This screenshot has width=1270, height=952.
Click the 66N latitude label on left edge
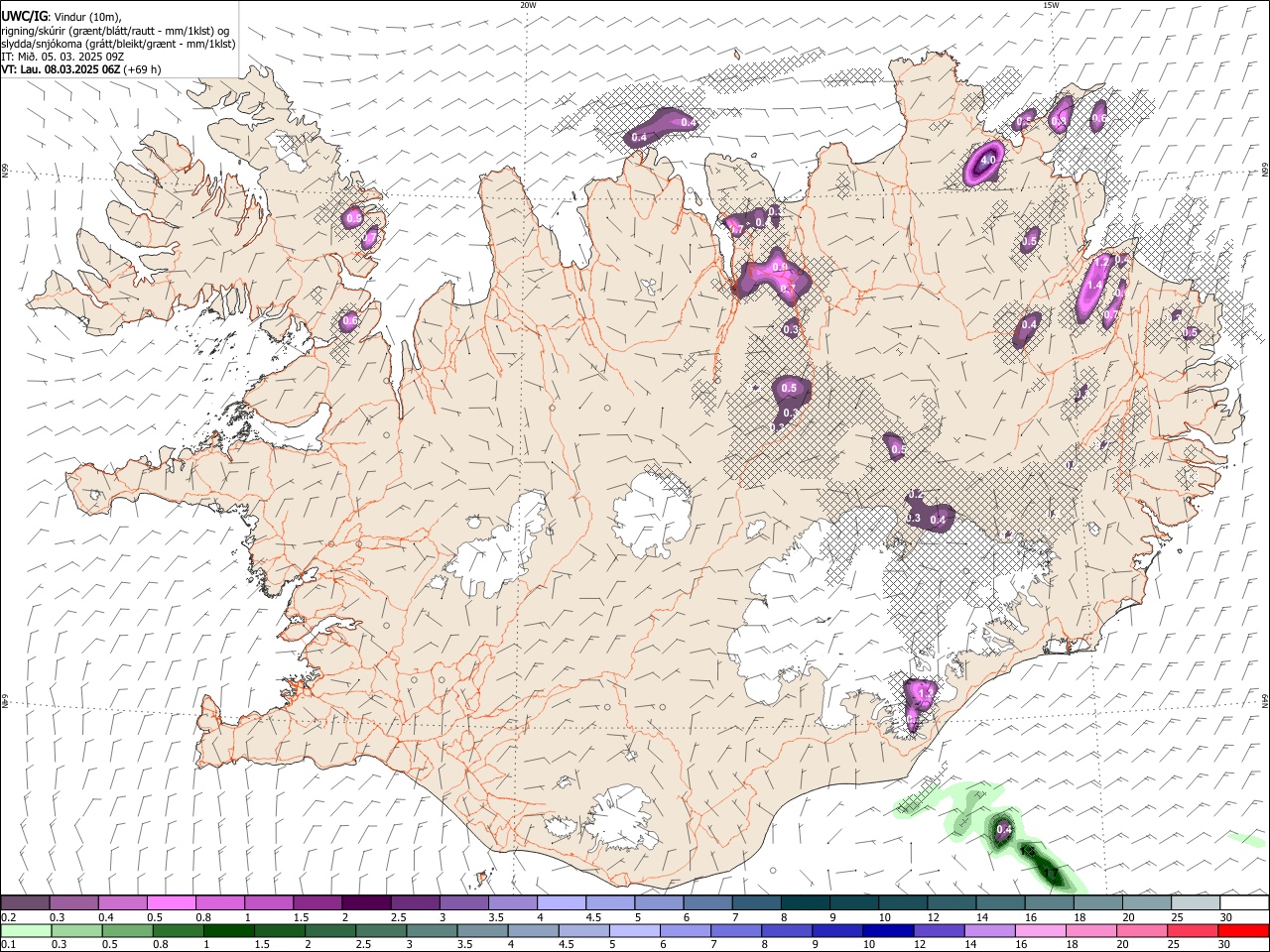click(5, 171)
